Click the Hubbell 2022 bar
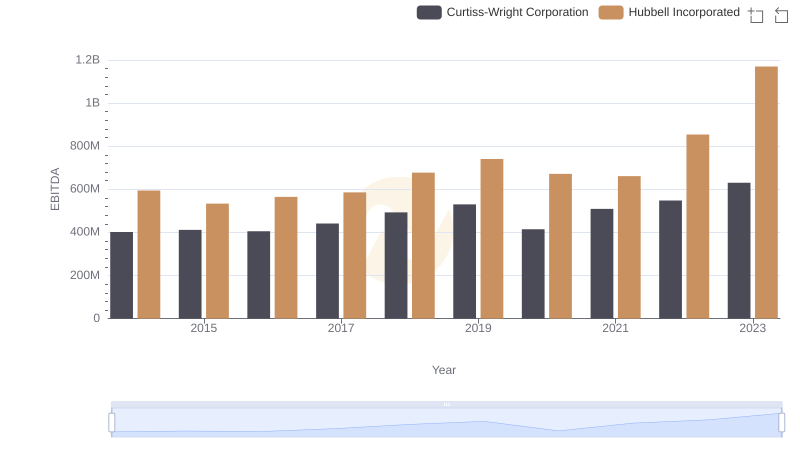 coord(698,226)
